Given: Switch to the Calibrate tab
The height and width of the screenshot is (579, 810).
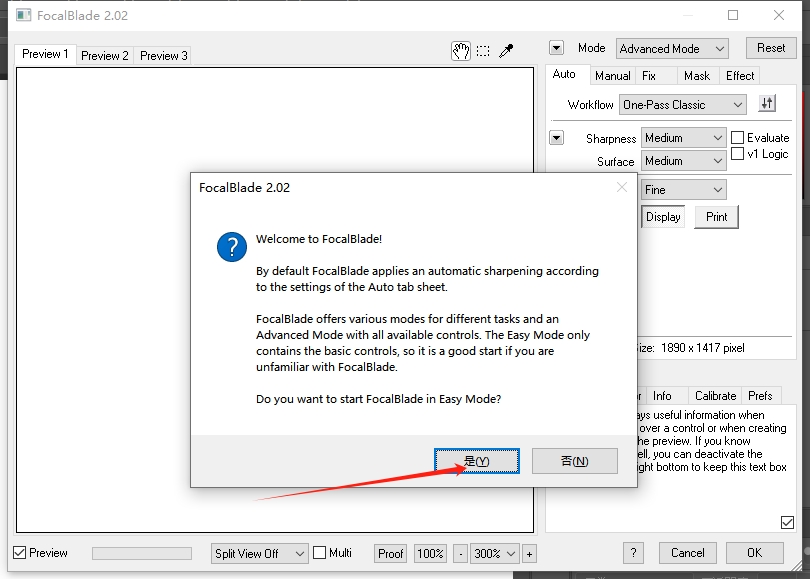Looking at the screenshot, I should pyautogui.click(x=715, y=396).
